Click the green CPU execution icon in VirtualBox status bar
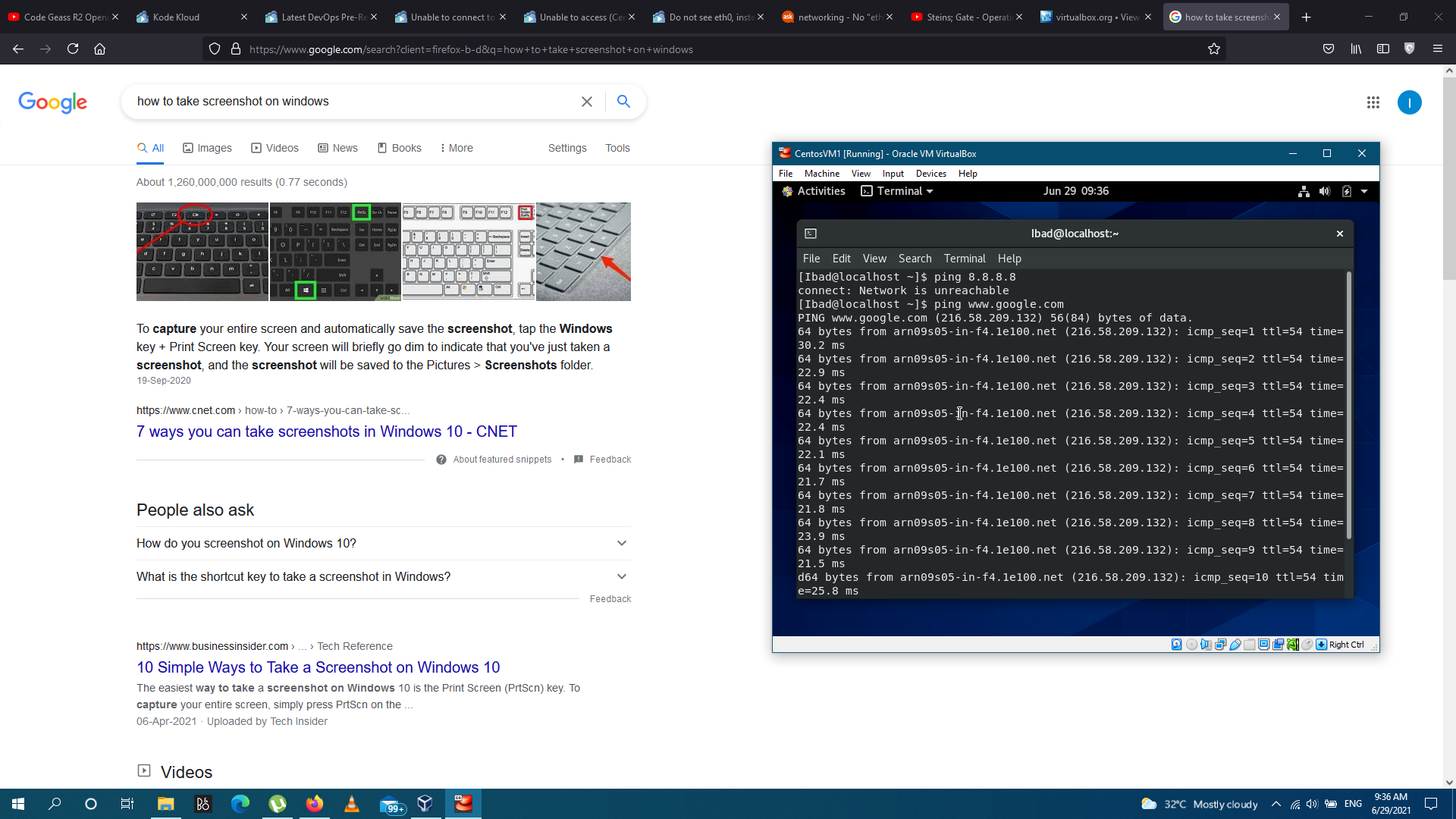This screenshot has width=1456, height=819. tap(1292, 645)
